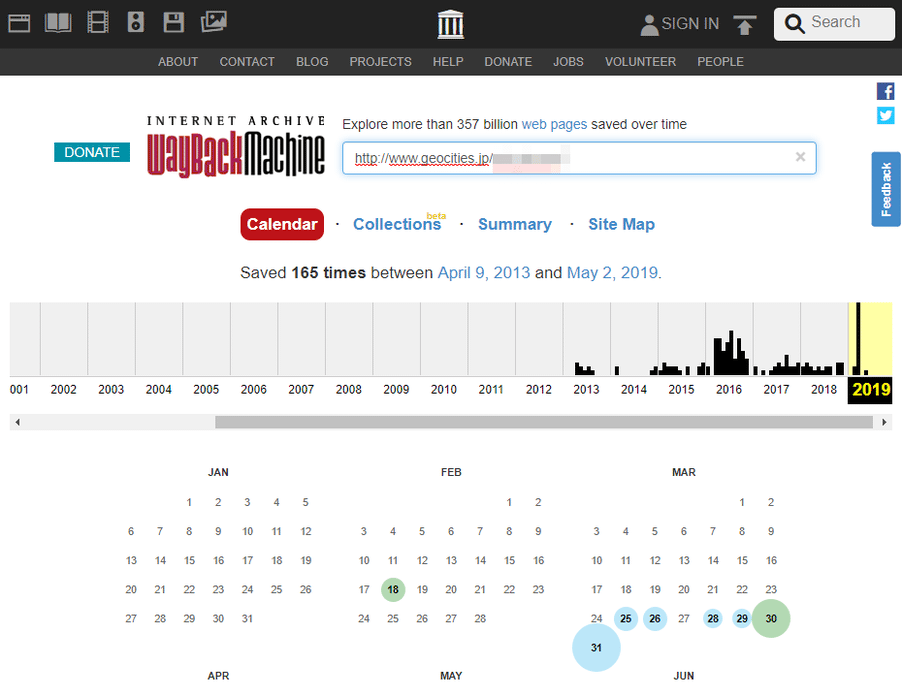Click the timeline scrollbar right arrow
The width and height of the screenshot is (902, 696).
coord(884,422)
